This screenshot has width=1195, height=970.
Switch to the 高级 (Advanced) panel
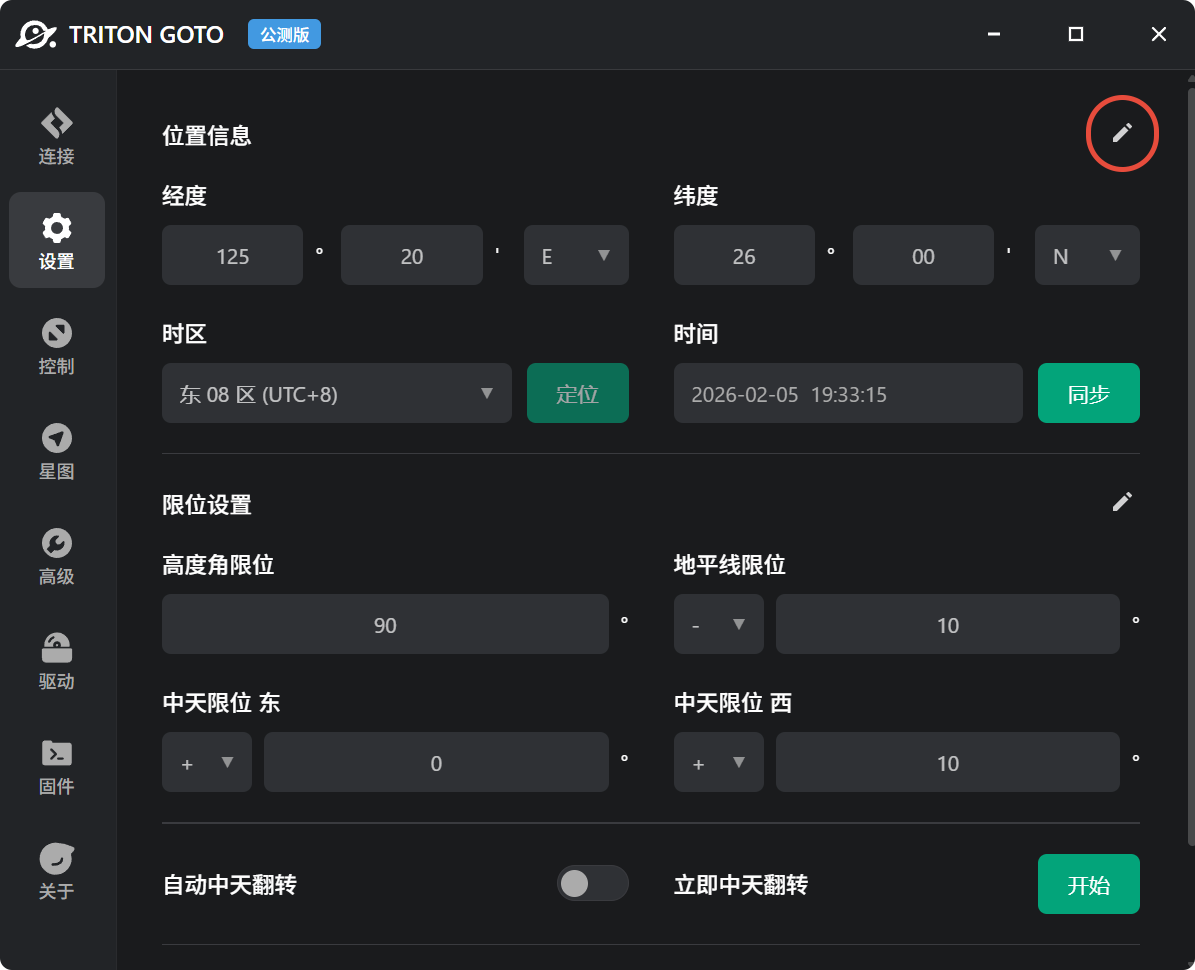point(56,557)
